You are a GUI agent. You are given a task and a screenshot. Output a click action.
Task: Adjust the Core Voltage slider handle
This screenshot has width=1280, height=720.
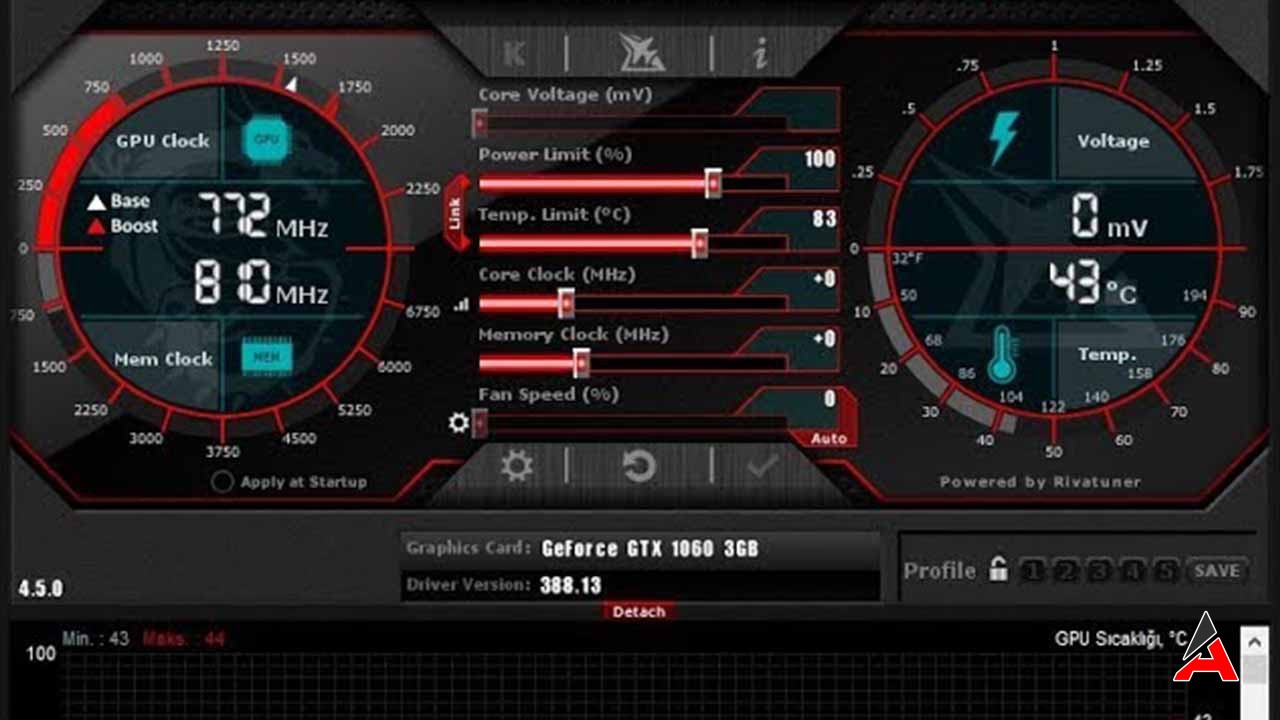(x=480, y=123)
